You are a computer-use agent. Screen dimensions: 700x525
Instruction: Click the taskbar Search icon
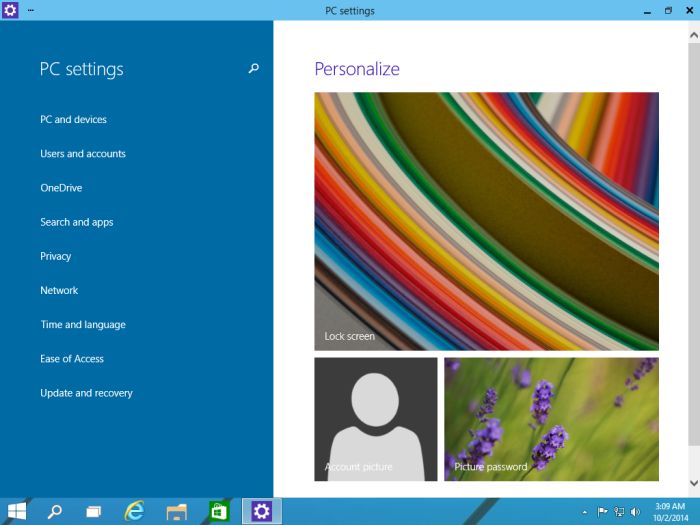tap(55, 511)
